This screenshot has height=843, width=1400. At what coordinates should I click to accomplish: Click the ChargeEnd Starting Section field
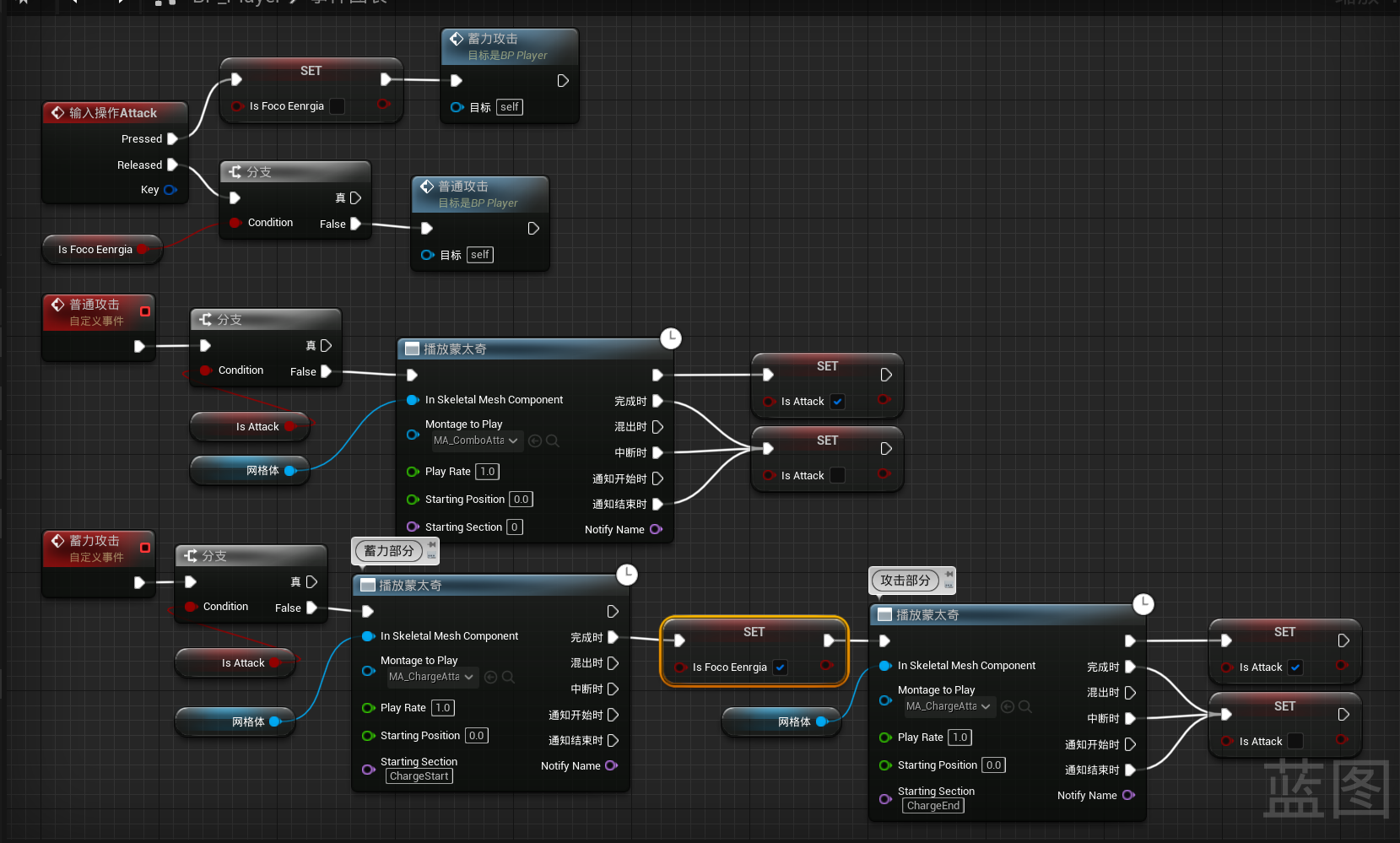[933, 806]
